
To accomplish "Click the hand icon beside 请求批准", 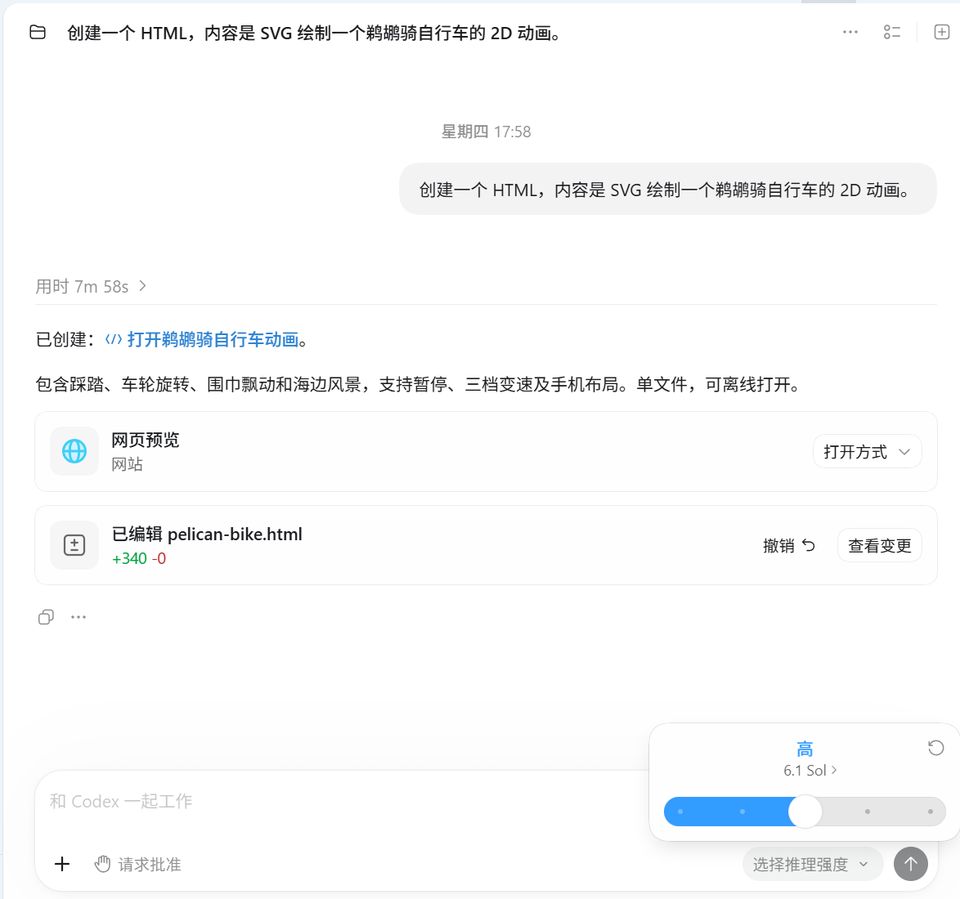I will point(102,864).
